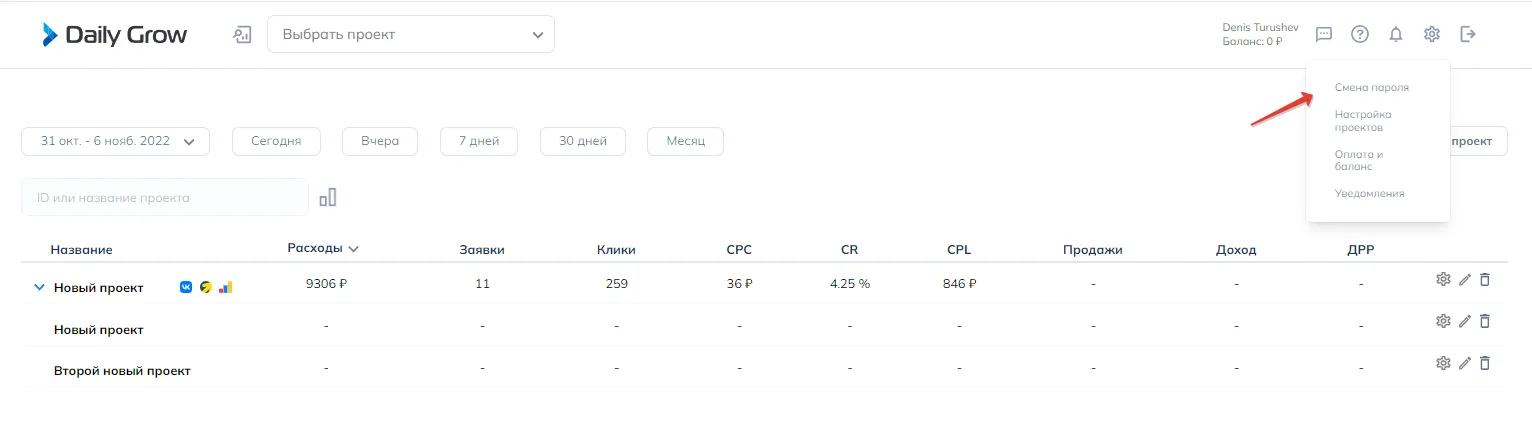Open the Выбрать проект dropdown

click(411, 35)
